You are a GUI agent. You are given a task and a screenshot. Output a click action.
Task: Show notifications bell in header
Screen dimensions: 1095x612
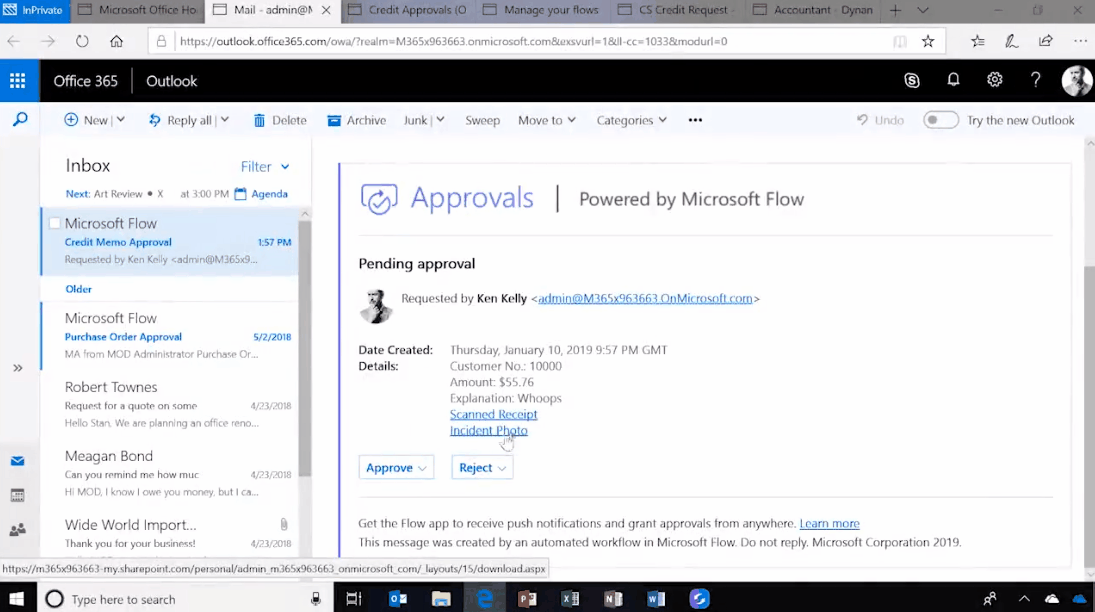point(953,80)
